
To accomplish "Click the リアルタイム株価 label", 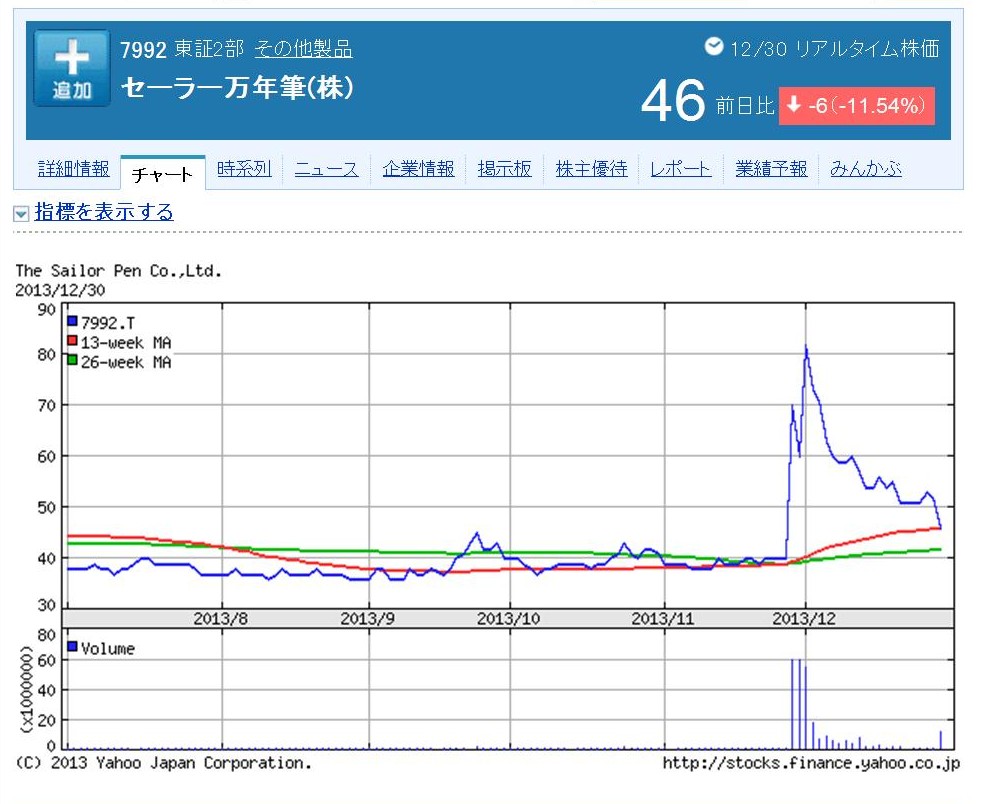I will pyautogui.click(x=867, y=48).
